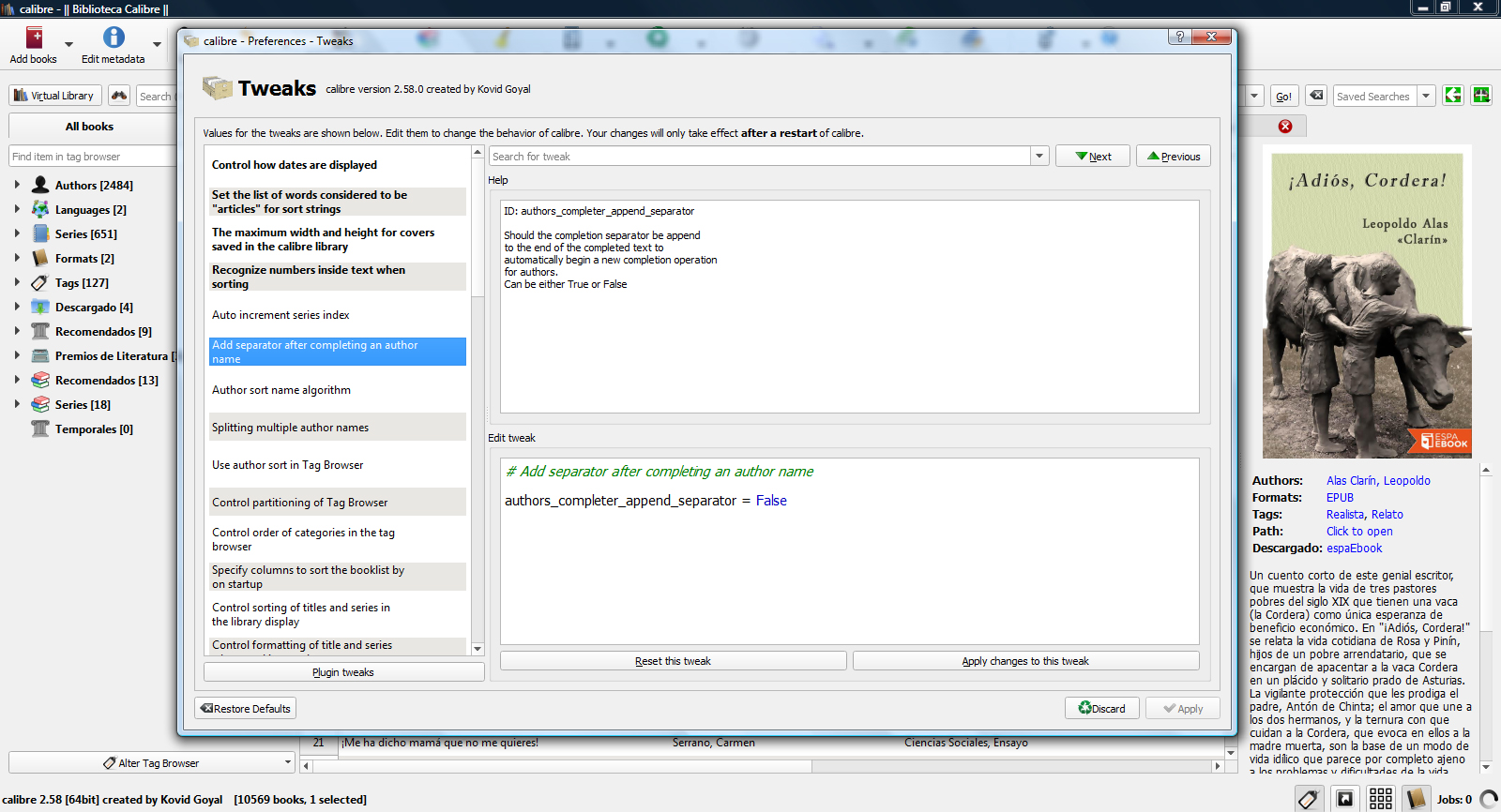Select 'Add separator after completing an author name' tweak
Image resolution: width=1501 pixels, height=812 pixels.
click(x=337, y=352)
